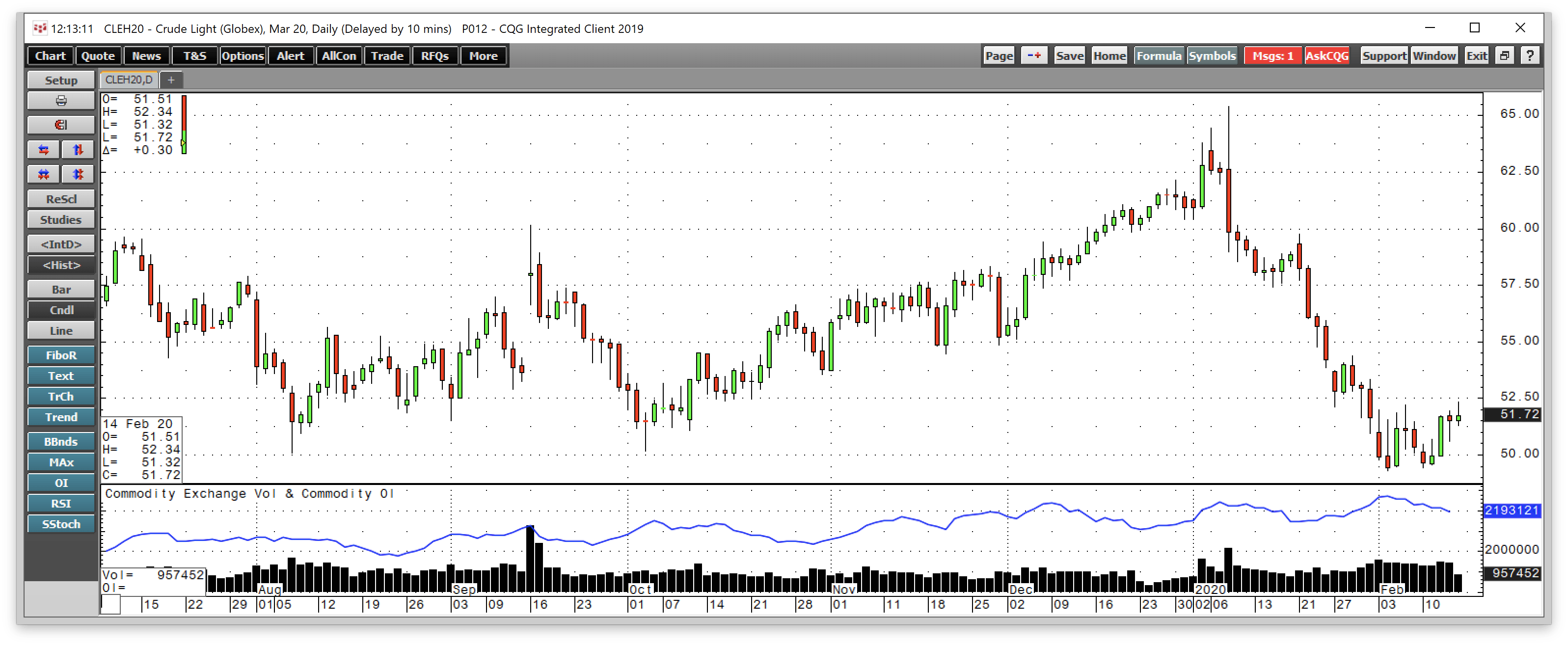Add the SStoch slow stochastic study
The width and height of the screenshot is (1568, 645).
click(x=61, y=524)
